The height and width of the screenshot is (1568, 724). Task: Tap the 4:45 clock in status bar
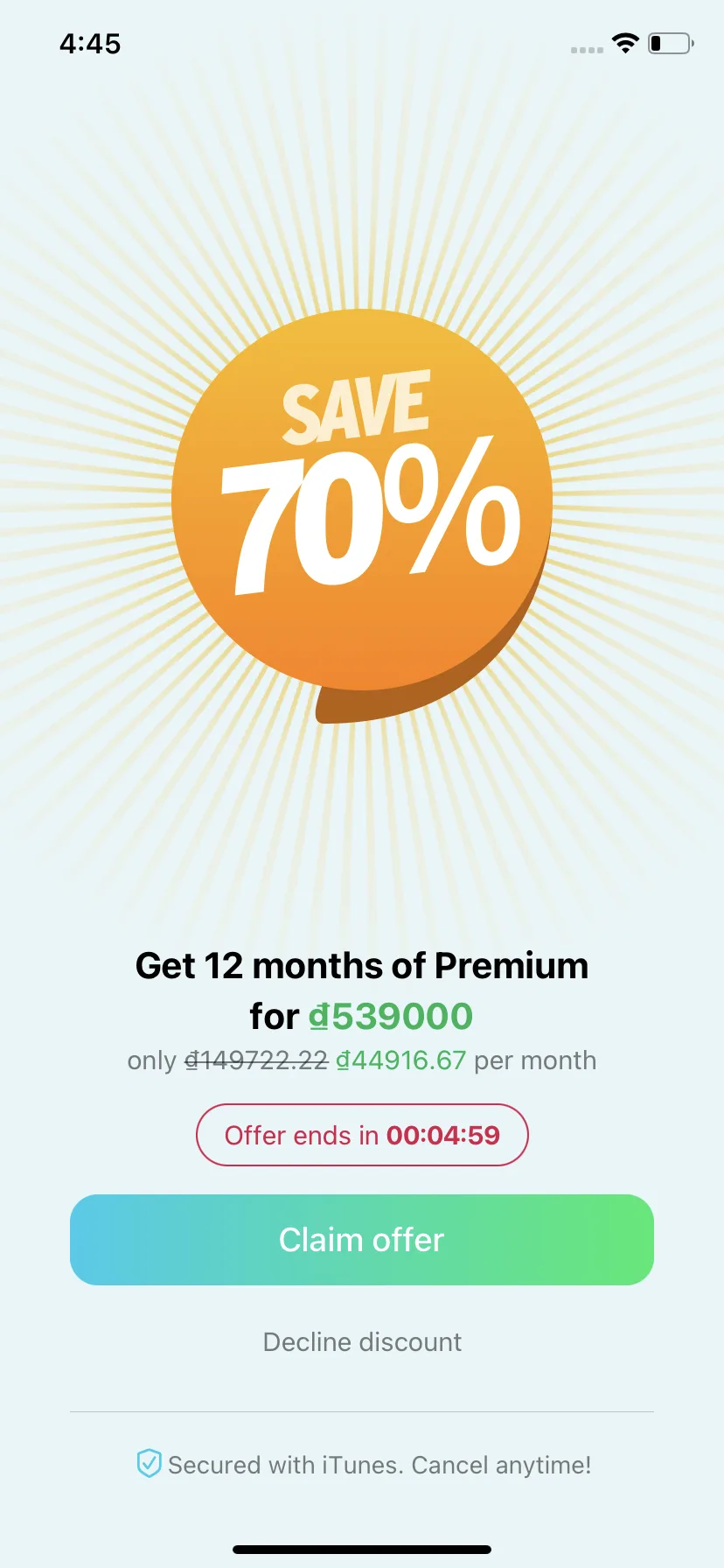coord(90,44)
